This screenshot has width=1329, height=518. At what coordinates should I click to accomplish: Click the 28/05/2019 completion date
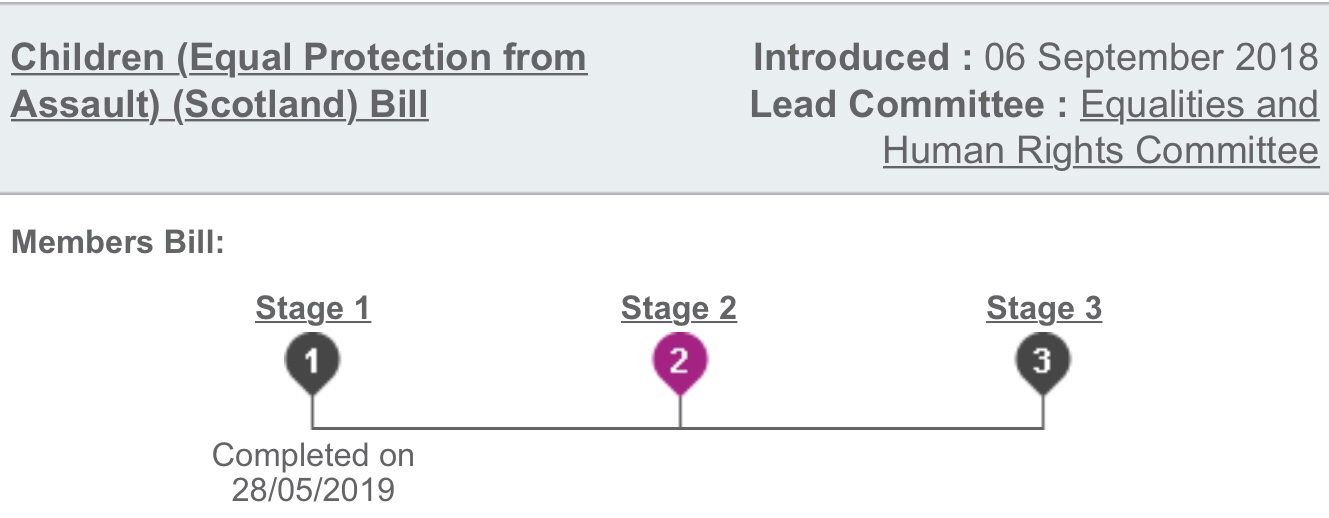313,490
